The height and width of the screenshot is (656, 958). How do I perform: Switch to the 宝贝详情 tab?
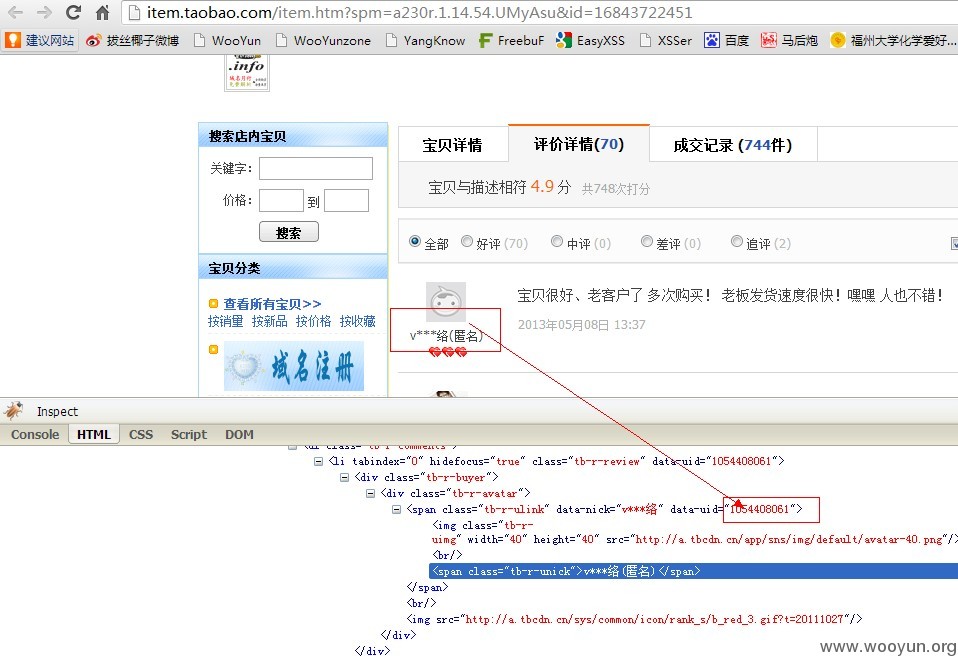(x=452, y=145)
